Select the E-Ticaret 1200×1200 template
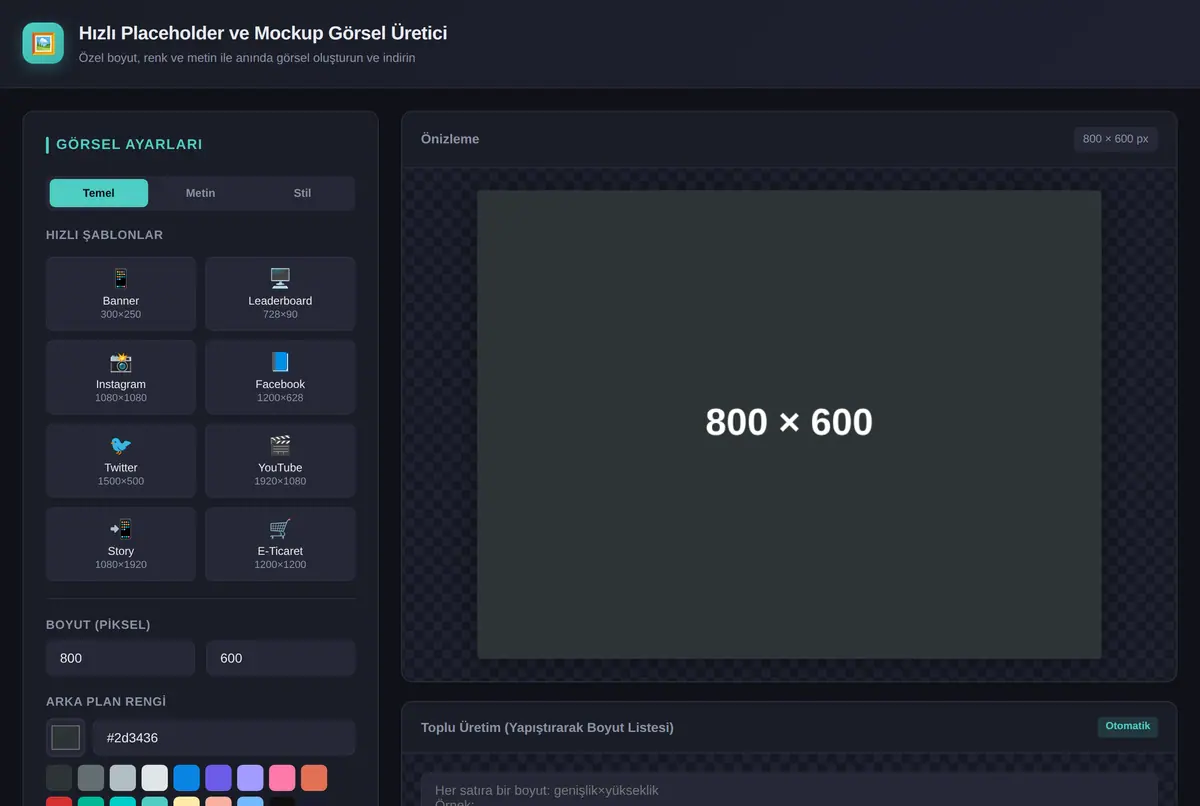Screen dimensions: 1200x806 pos(280,544)
